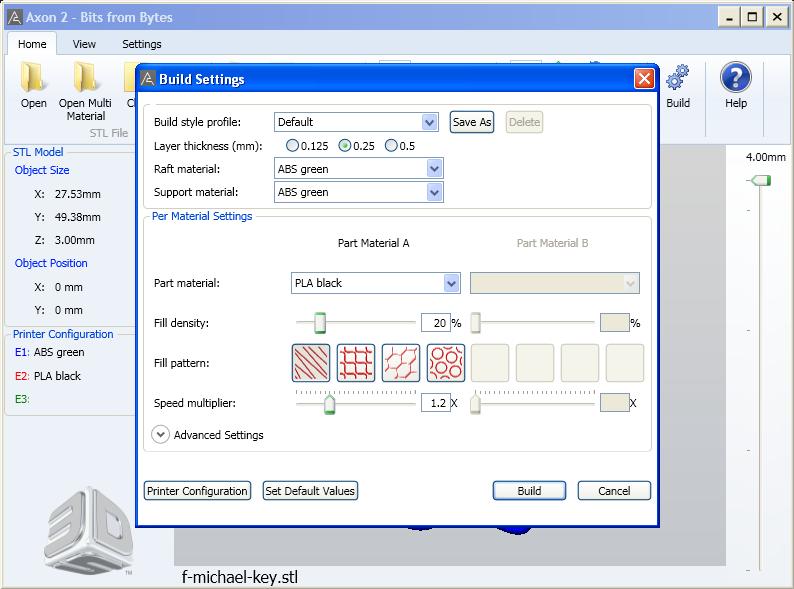Click the Object Position heading
This screenshot has height=589, width=794.
pyautogui.click(x=51, y=263)
